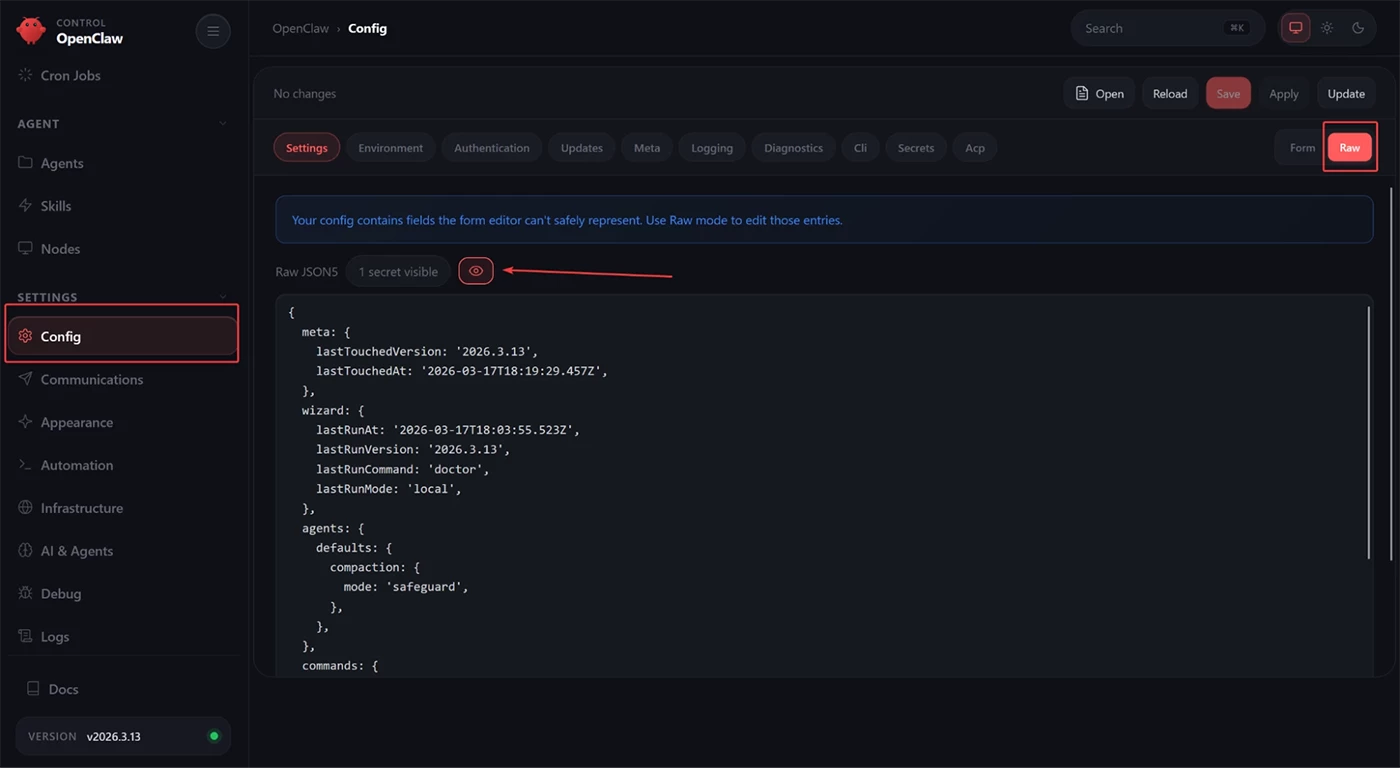Switch the editor to Raw mode
Viewport: 1400px width, 768px height.
[1349, 148]
